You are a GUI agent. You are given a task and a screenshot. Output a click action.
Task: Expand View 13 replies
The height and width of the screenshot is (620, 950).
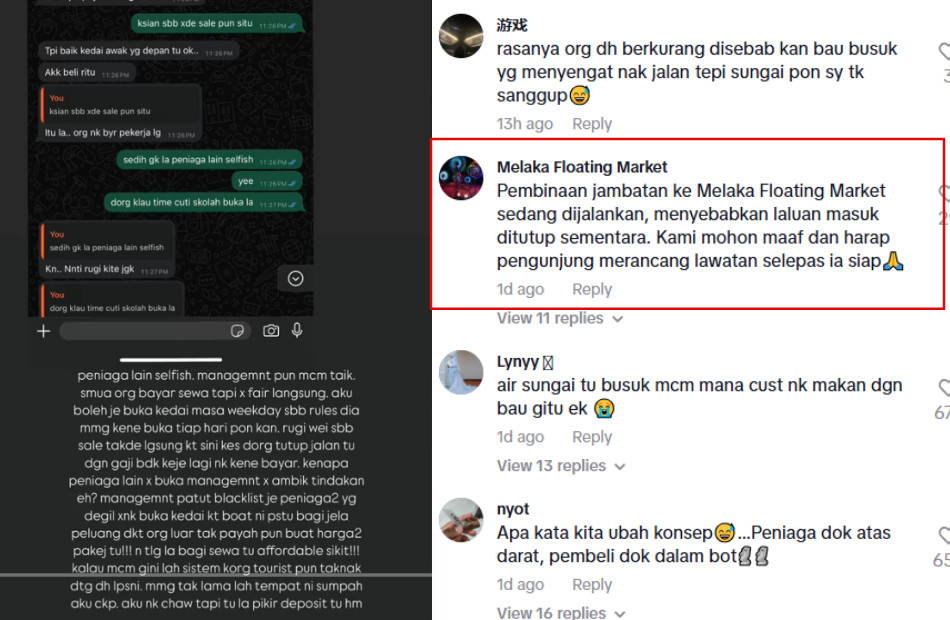(x=561, y=466)
